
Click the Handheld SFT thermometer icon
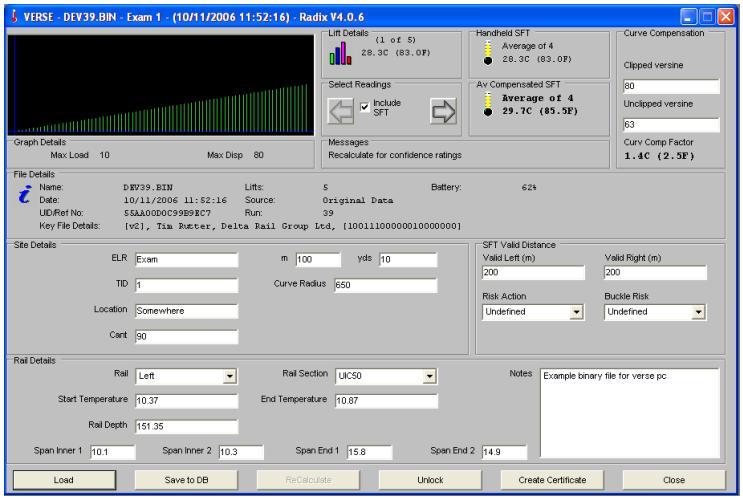[x=488, y=53]
